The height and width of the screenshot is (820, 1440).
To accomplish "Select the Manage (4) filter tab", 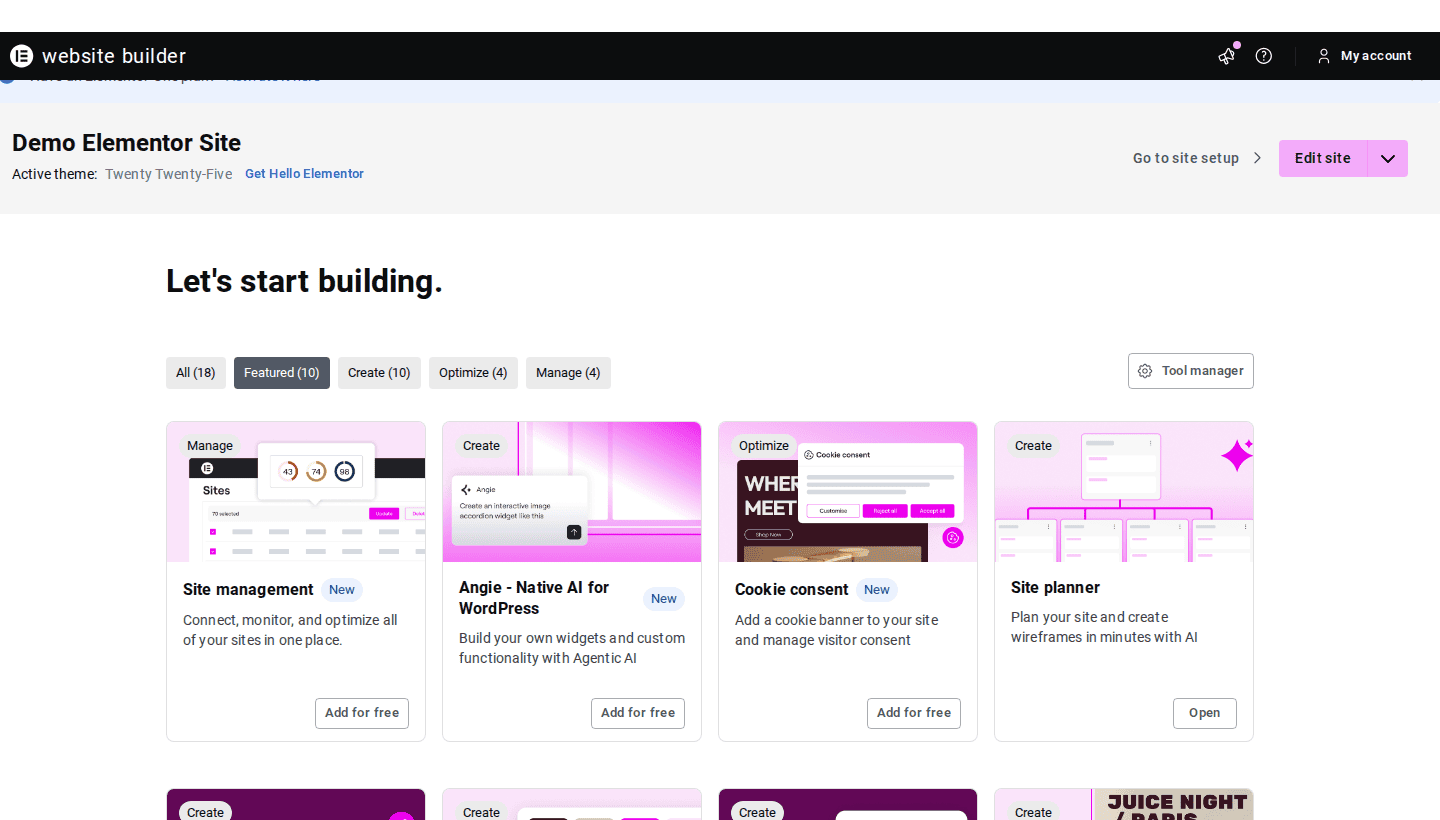I will point(568,373).
